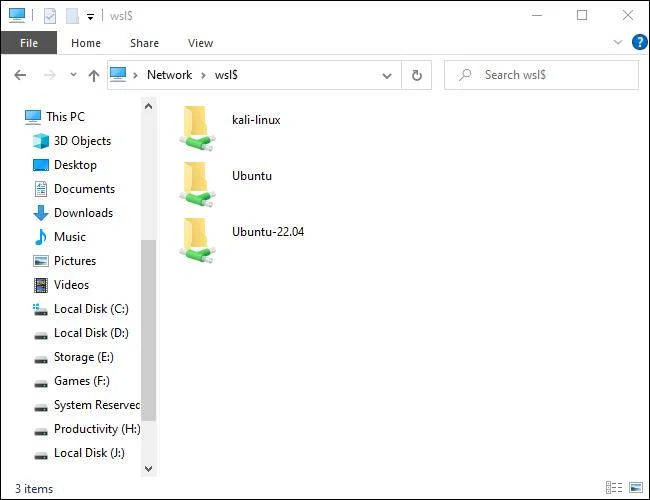Click the window system icon in title bar
This screenshot has width=650, height=500.
pyautogui.click(x=17, y=16)
